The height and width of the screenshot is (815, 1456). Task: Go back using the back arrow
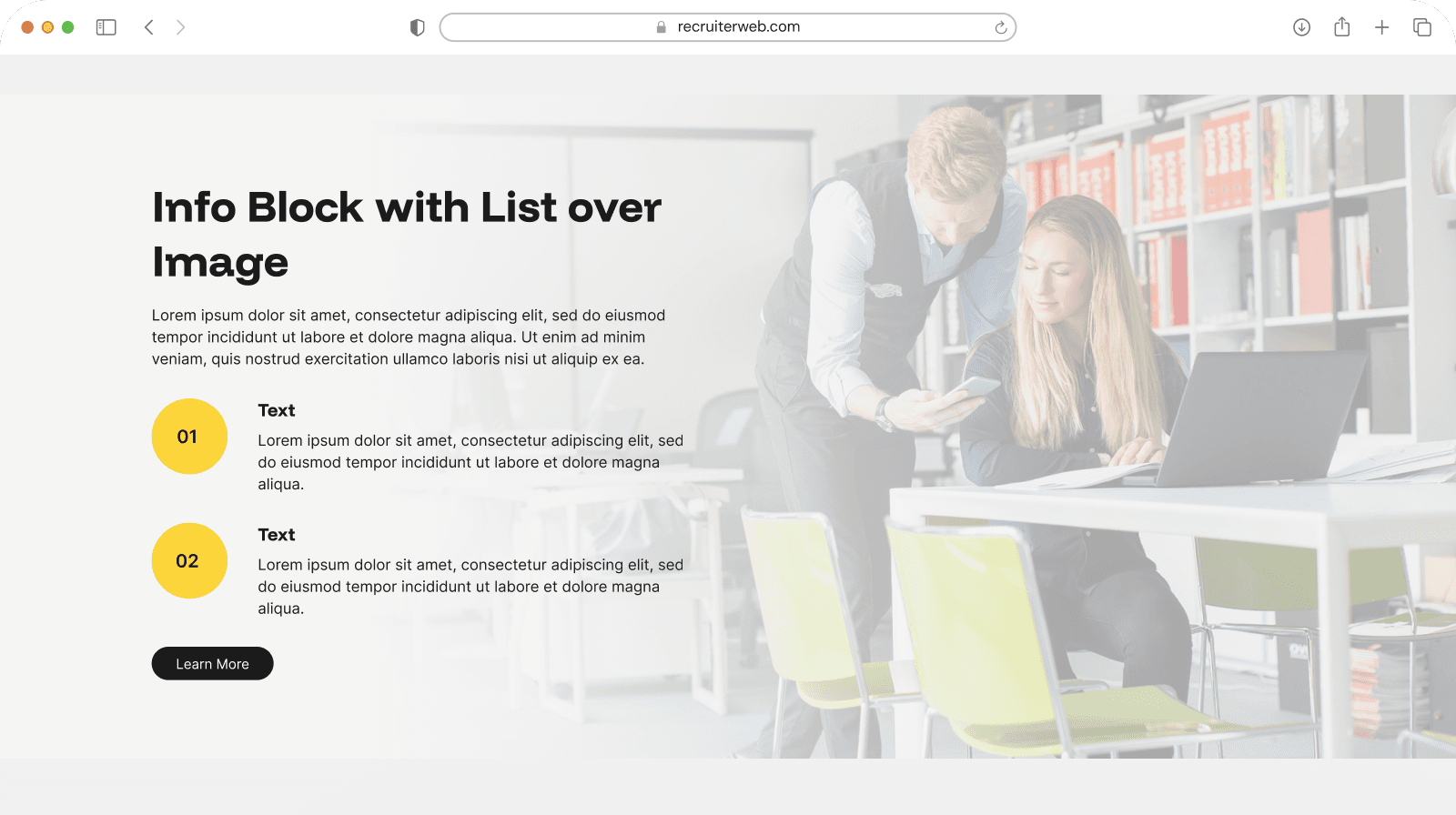point(149,27)
